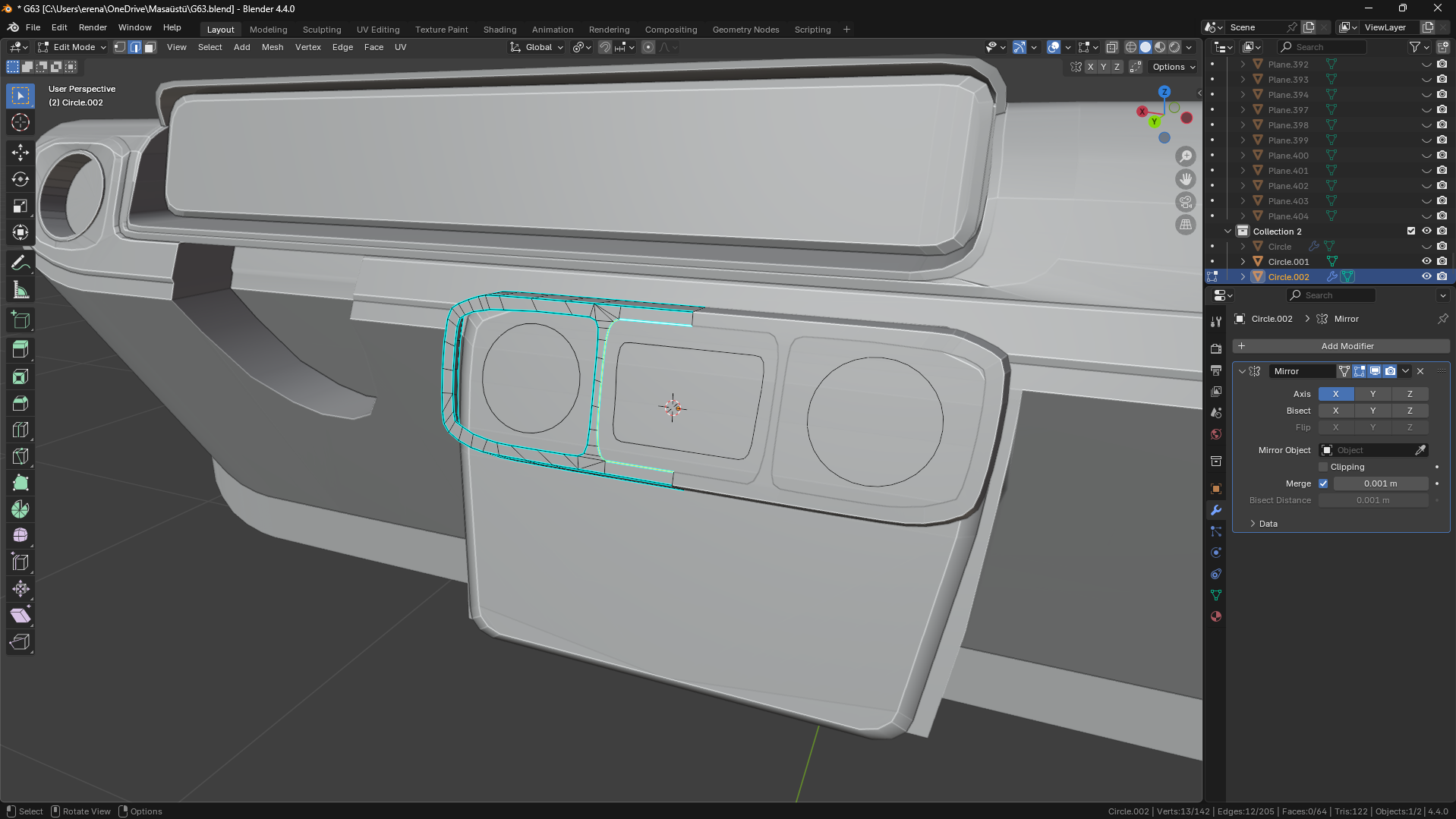Enable the Y axis in Mirror modifier
1456x819 pixels.
tap(1372, 394)
